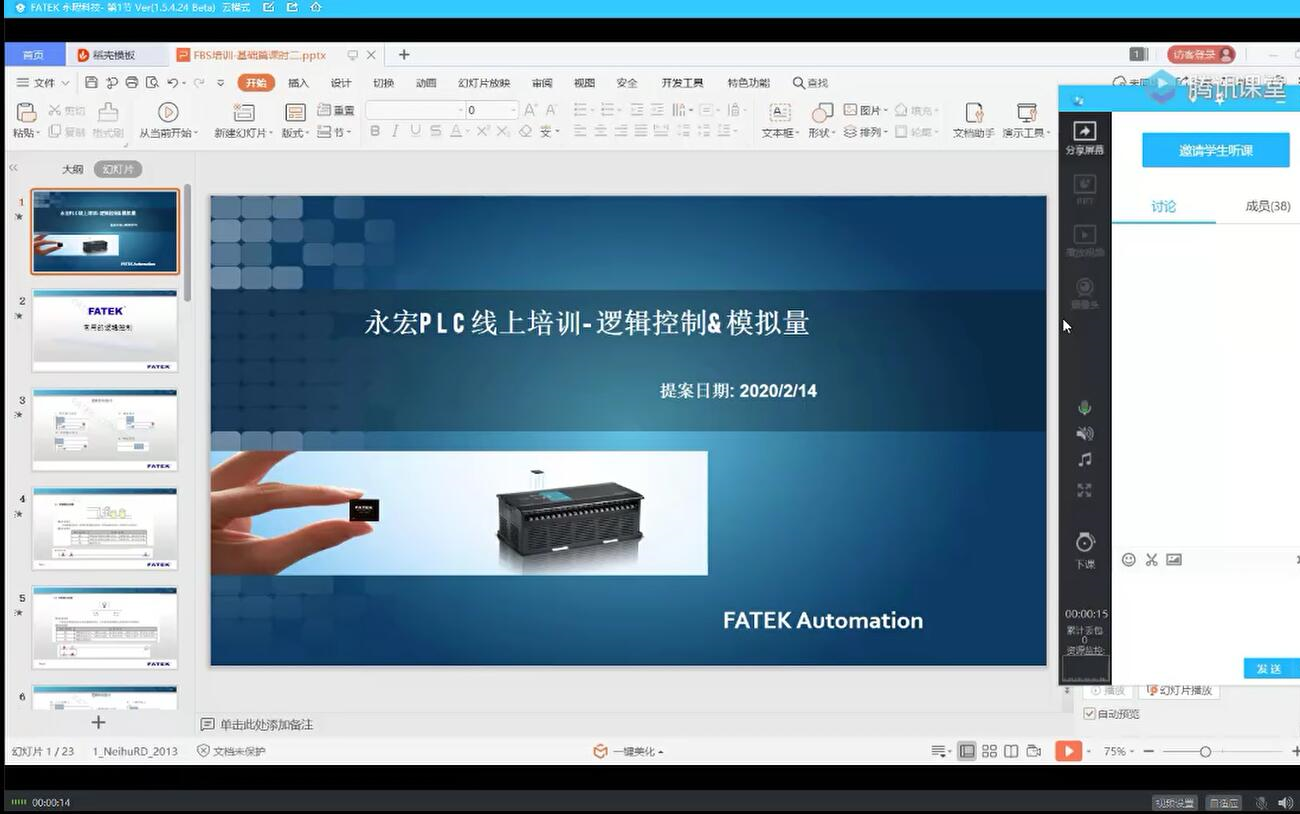This screenshot has height=814, width=1300.
Task: Click the notes field (单击此处添加备注)
Action: (266, 724)
